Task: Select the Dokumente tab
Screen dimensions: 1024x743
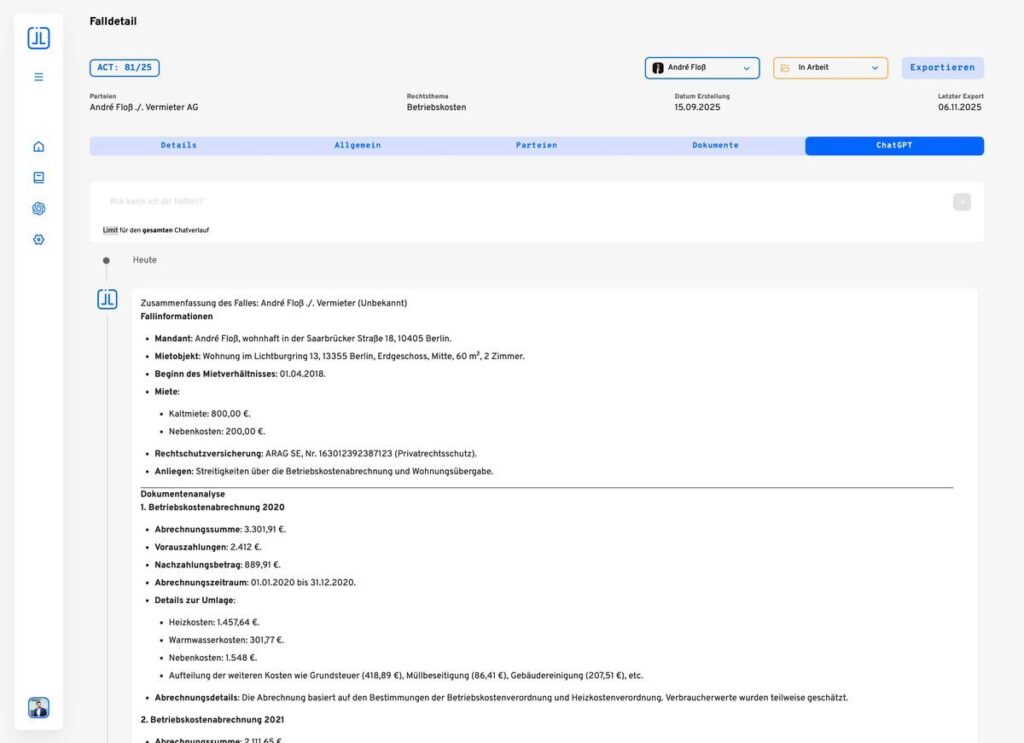Action: click(x=715, y=146)
